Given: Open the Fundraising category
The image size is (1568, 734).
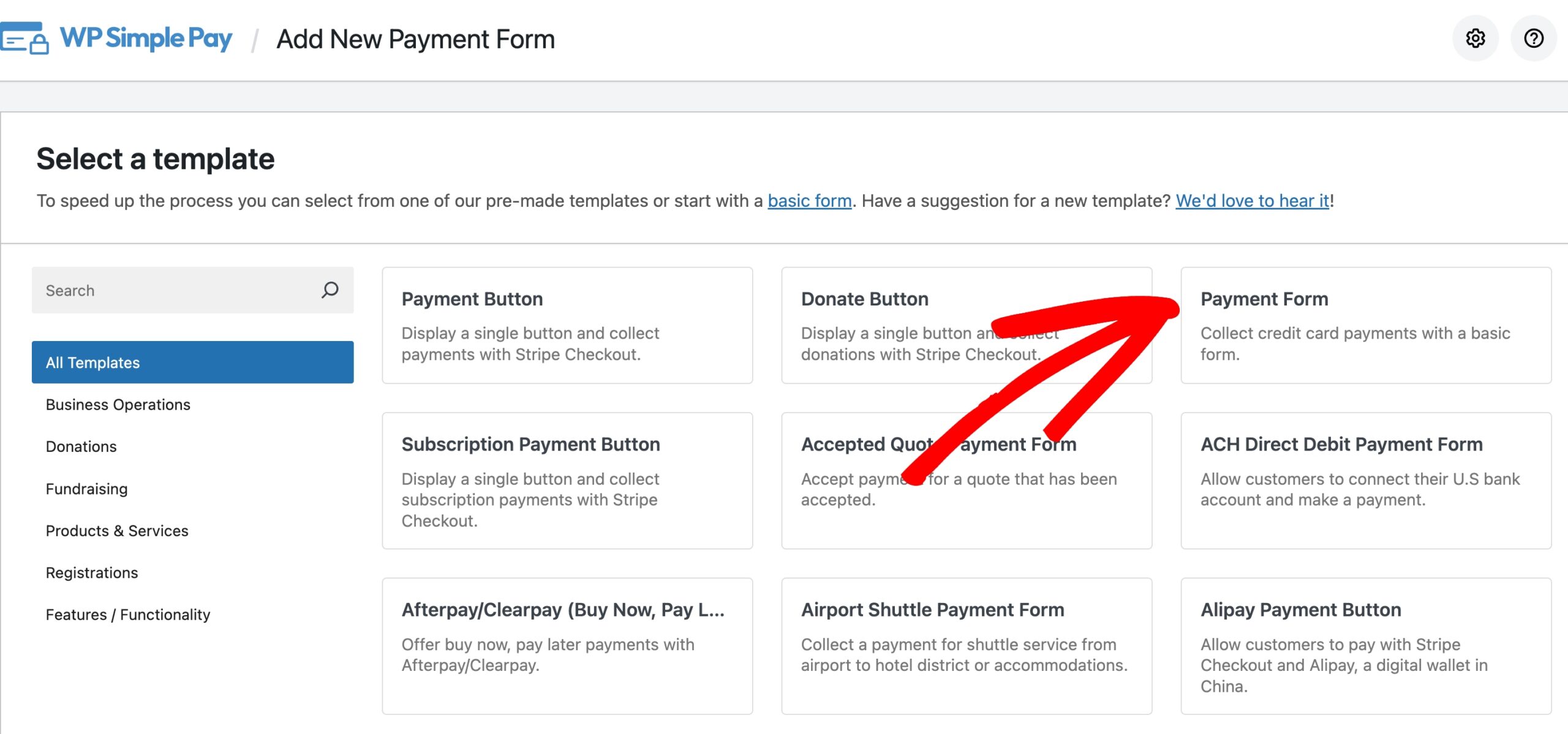Looking at the screenshot, I should [x=86, y=489].
